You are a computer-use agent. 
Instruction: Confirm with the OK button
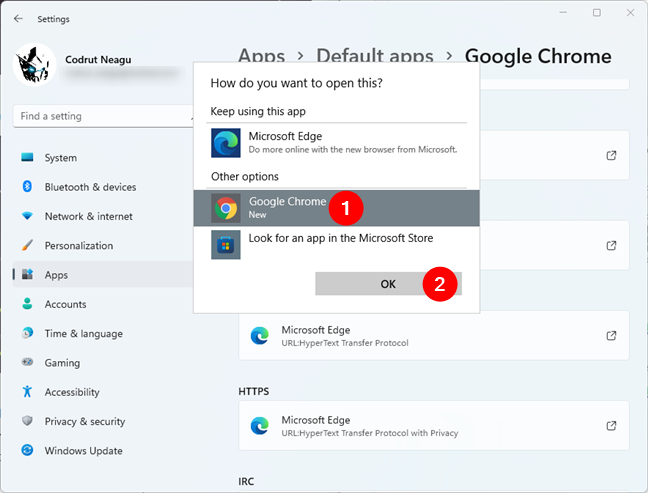pos(388,284)
